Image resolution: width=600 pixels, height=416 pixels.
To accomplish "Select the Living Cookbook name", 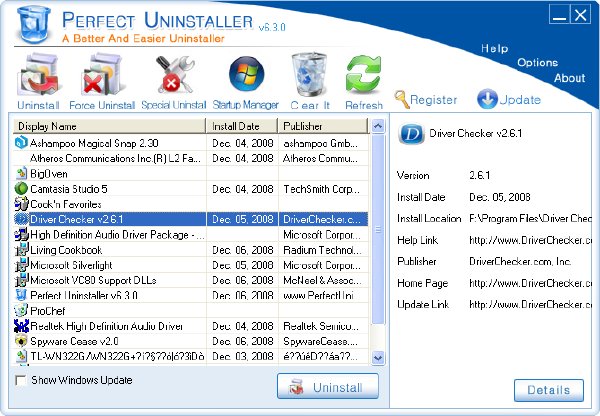I will click(66, 250).
